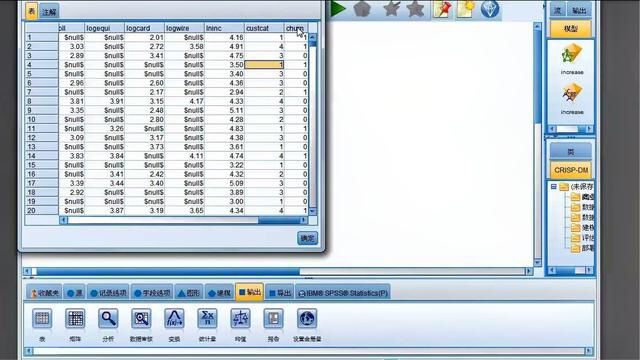
Task: Collapse the unsaved project tree folder
Action: [553, 187]
